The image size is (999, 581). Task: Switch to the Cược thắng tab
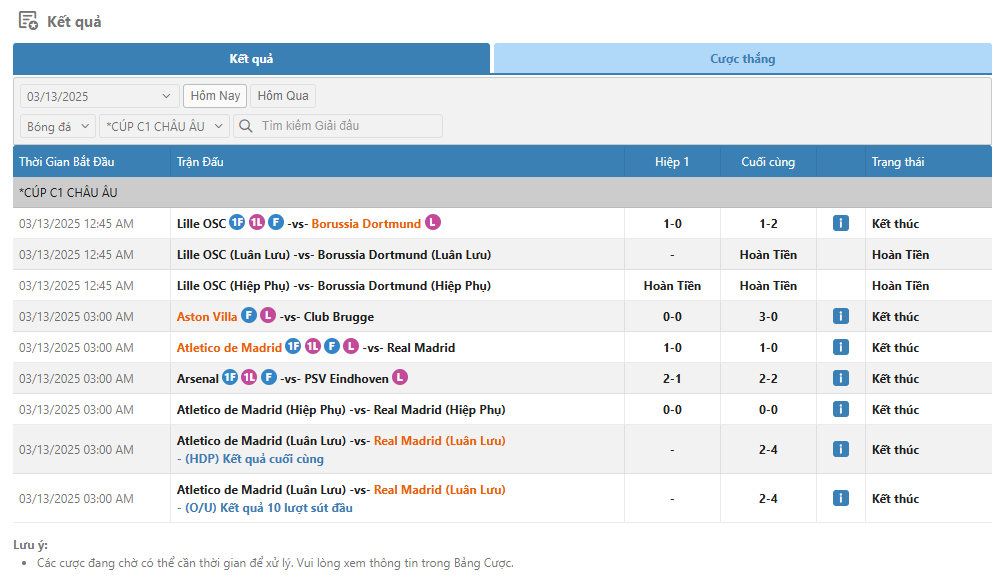pos(742,59)
